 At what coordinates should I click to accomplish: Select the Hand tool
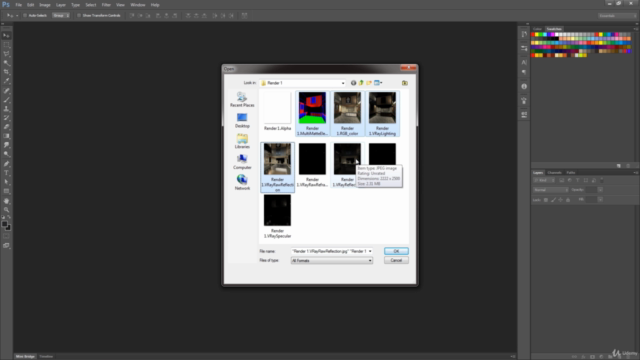pos(6,201)
